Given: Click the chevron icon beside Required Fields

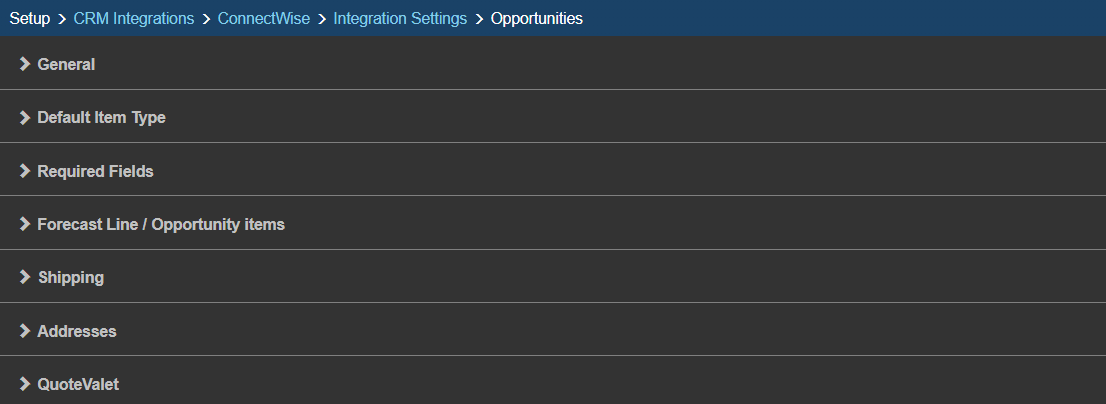Looking at the screenshot, I should tap(24, 171).
